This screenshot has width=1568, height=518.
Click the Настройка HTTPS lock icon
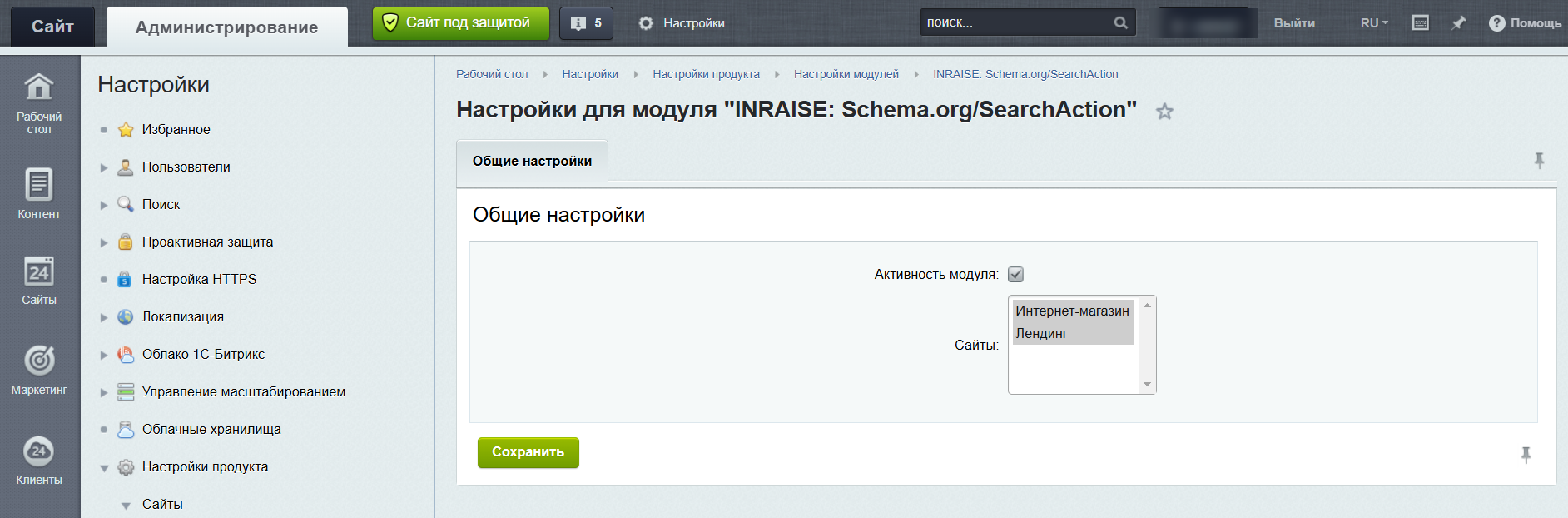click(125, 279)
